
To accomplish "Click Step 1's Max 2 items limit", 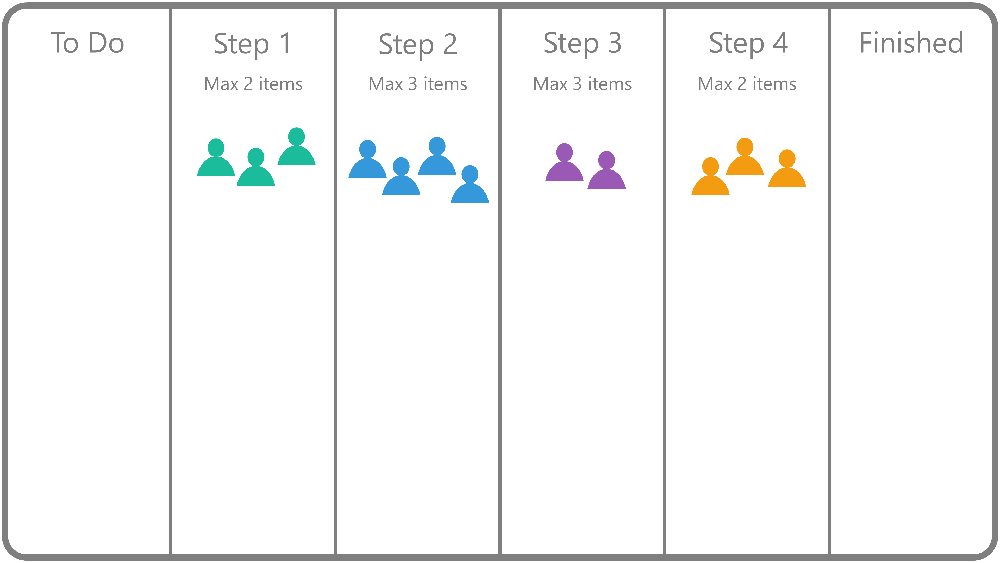I will pyautogui.click(x=253, y=84).
